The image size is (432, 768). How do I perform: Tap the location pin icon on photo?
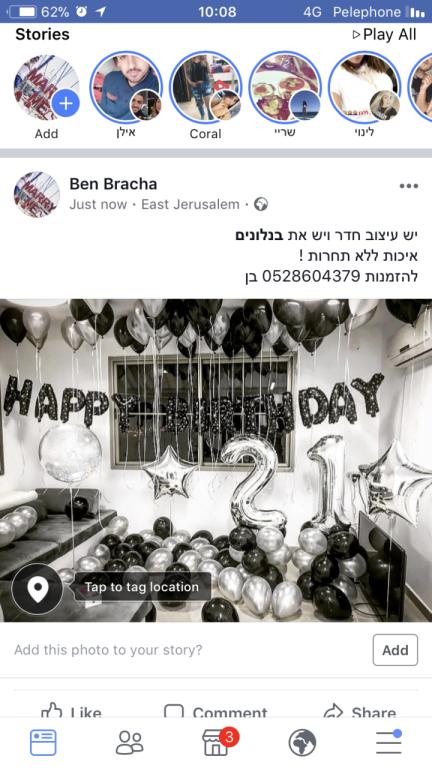tap(38, 589)
